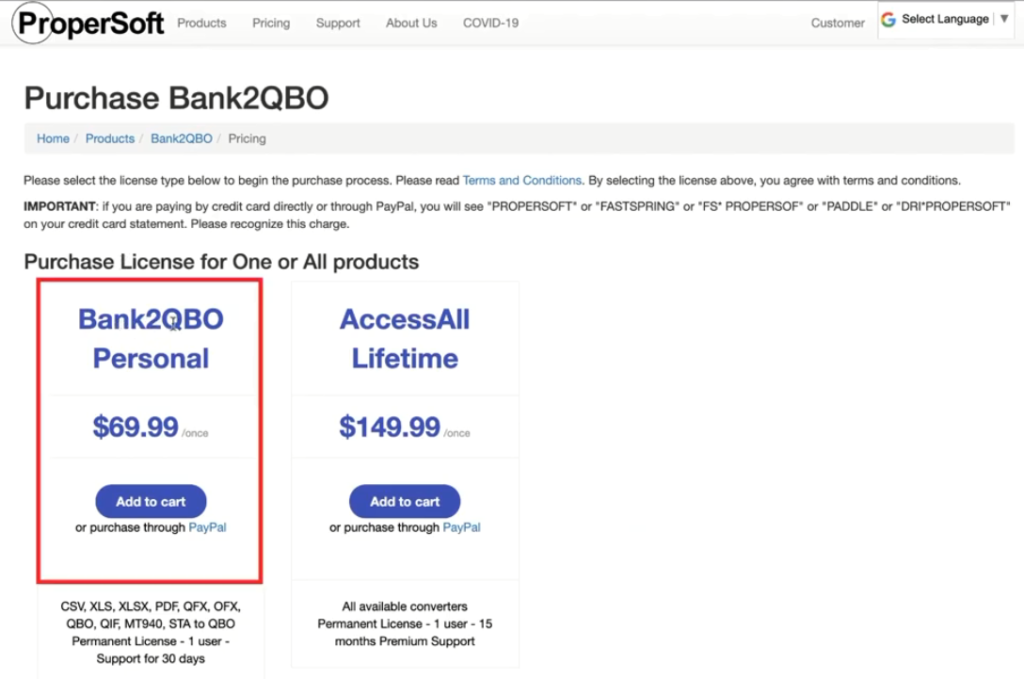Open the COVID-19 menu item
The image size is (1024, 679).
[x=490, y=23]
